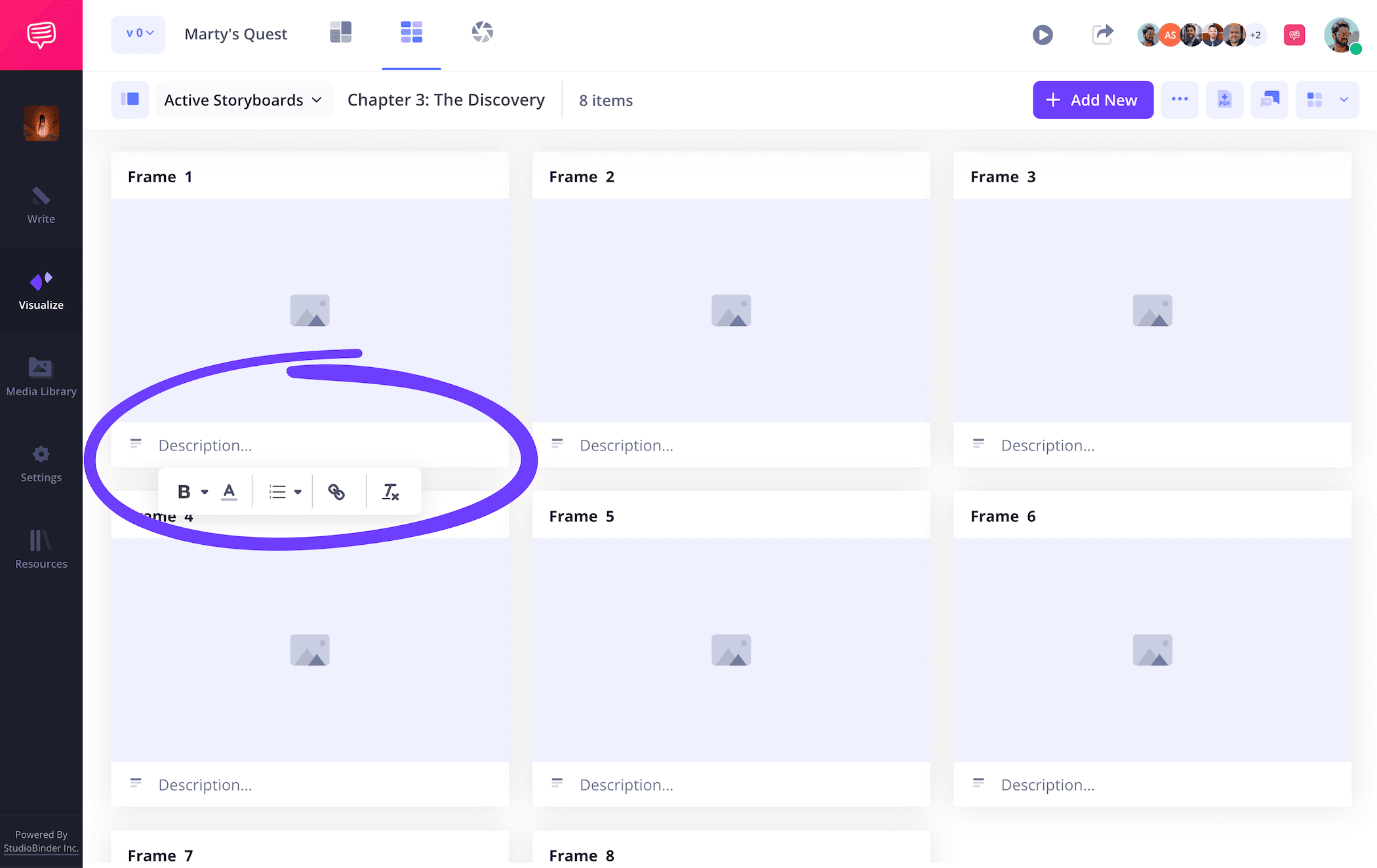Expand the Active Storyboards dropdown
The image size is (1377, 868).
pyautogui.click(x=243, y=100)
